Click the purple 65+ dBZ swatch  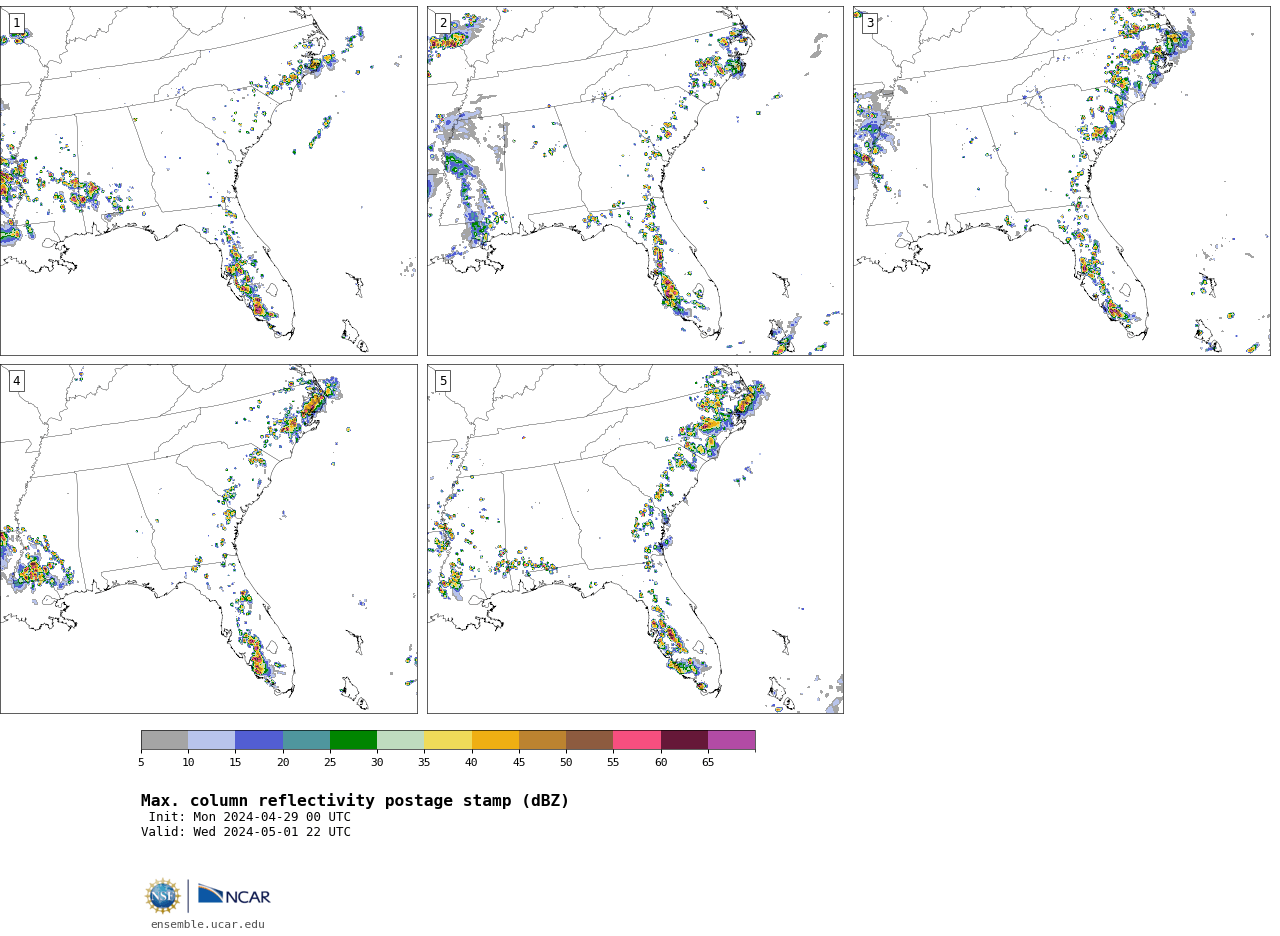click(732, 740)
